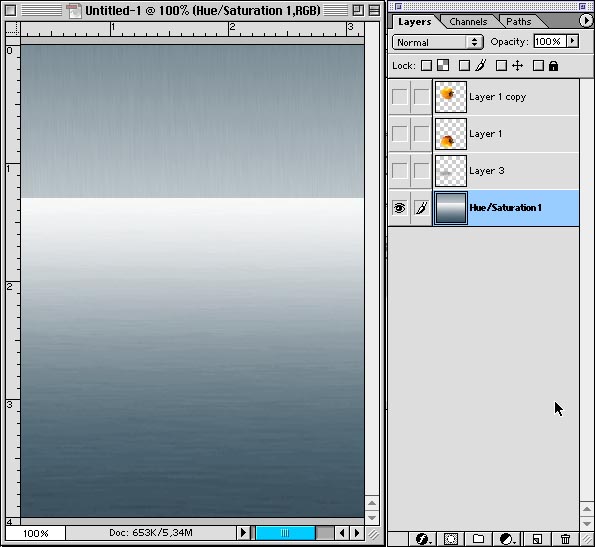Click document vertical scroll down arrow

tap(372, 517)
